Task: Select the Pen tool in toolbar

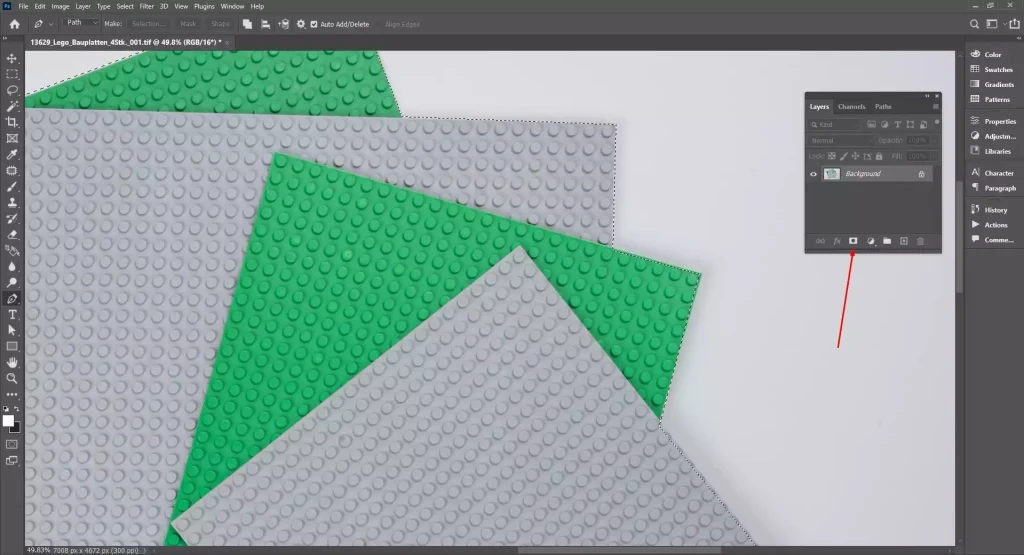Action: coord(12,298)
